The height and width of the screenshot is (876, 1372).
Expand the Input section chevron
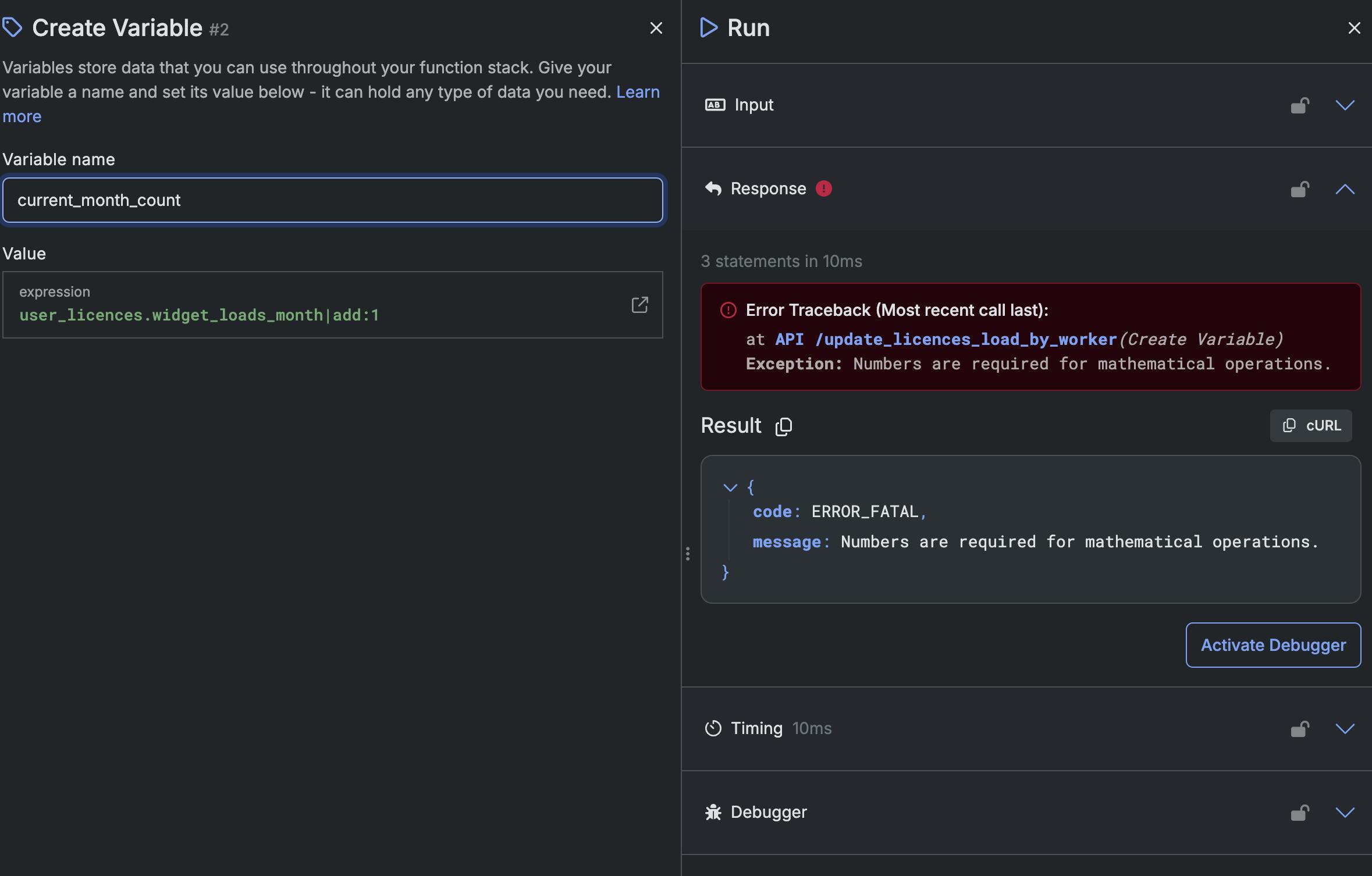[1345, 105]
